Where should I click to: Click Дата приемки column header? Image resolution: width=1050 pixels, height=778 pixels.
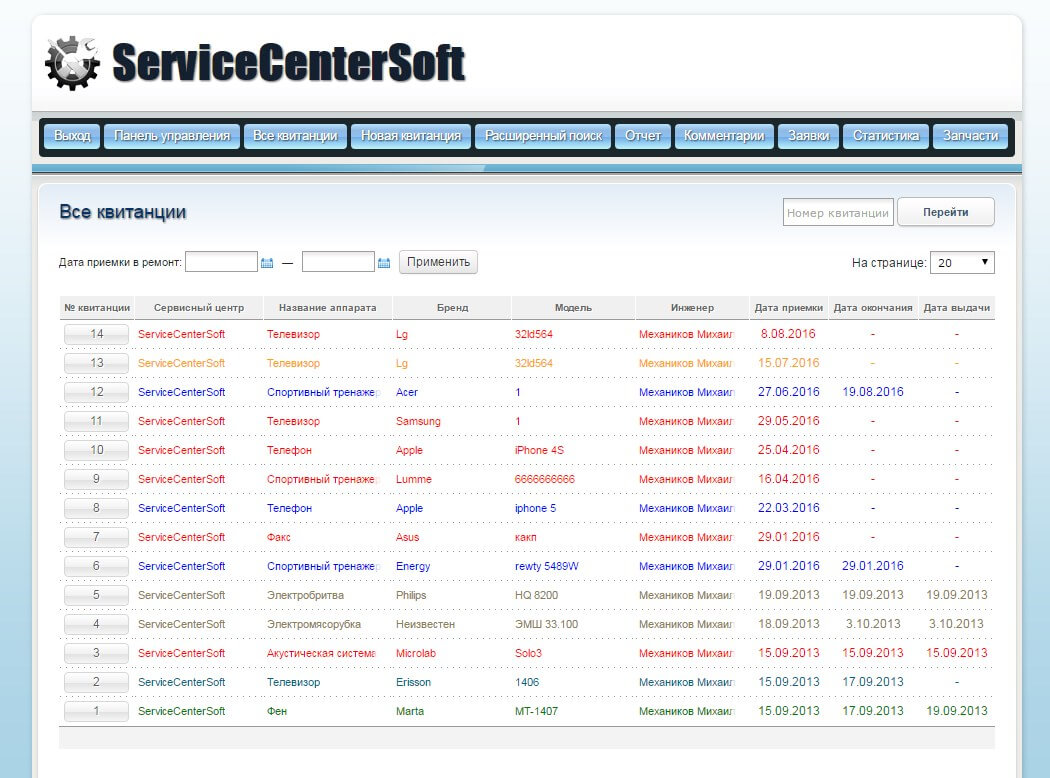pos(789,308)
